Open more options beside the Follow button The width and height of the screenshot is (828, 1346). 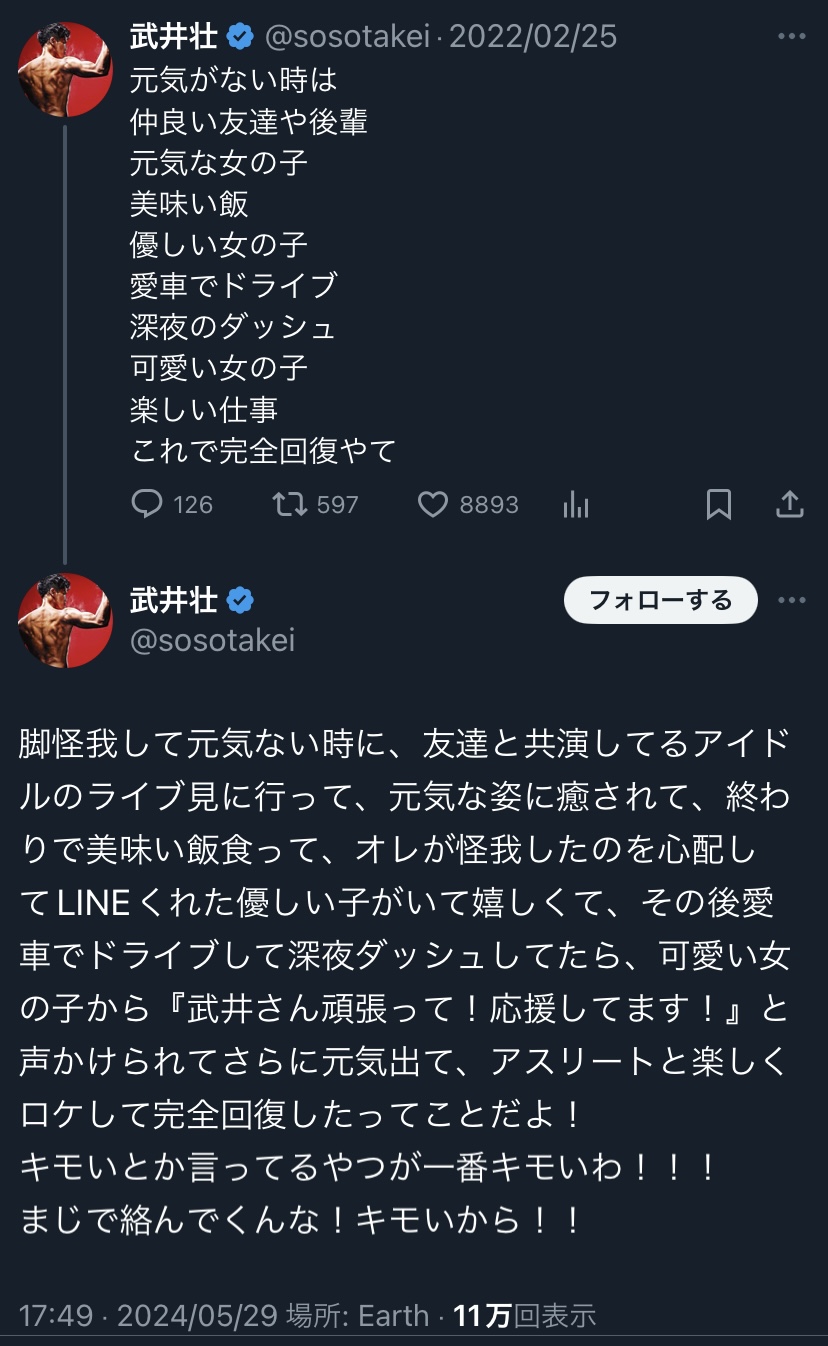(791, 600)
